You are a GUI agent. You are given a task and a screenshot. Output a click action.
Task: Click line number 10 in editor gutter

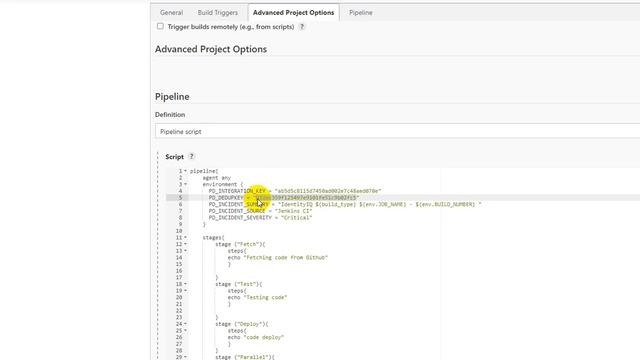click(179, 231)
